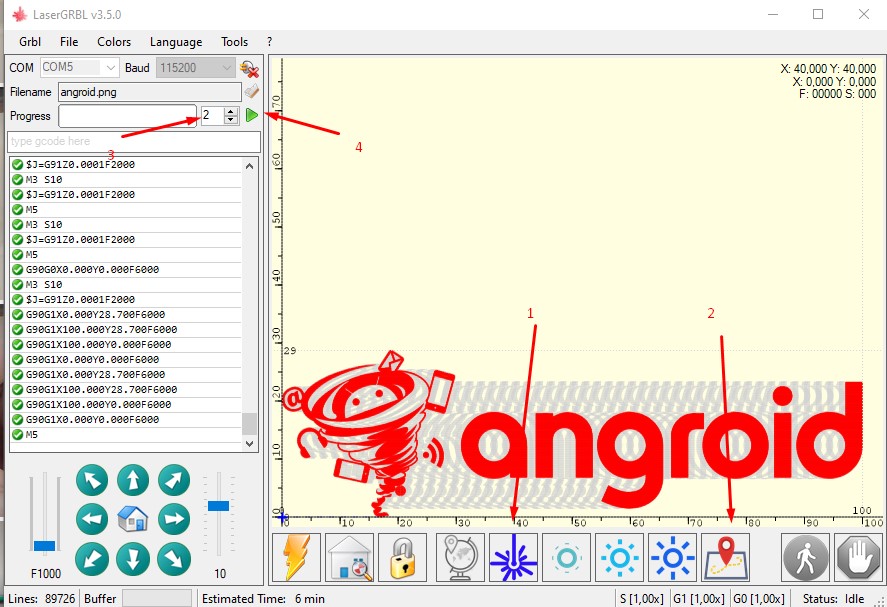Expand the Baud rate 115200 dropdown
Viewport: 887px width, 607px height.
point(226,68)
